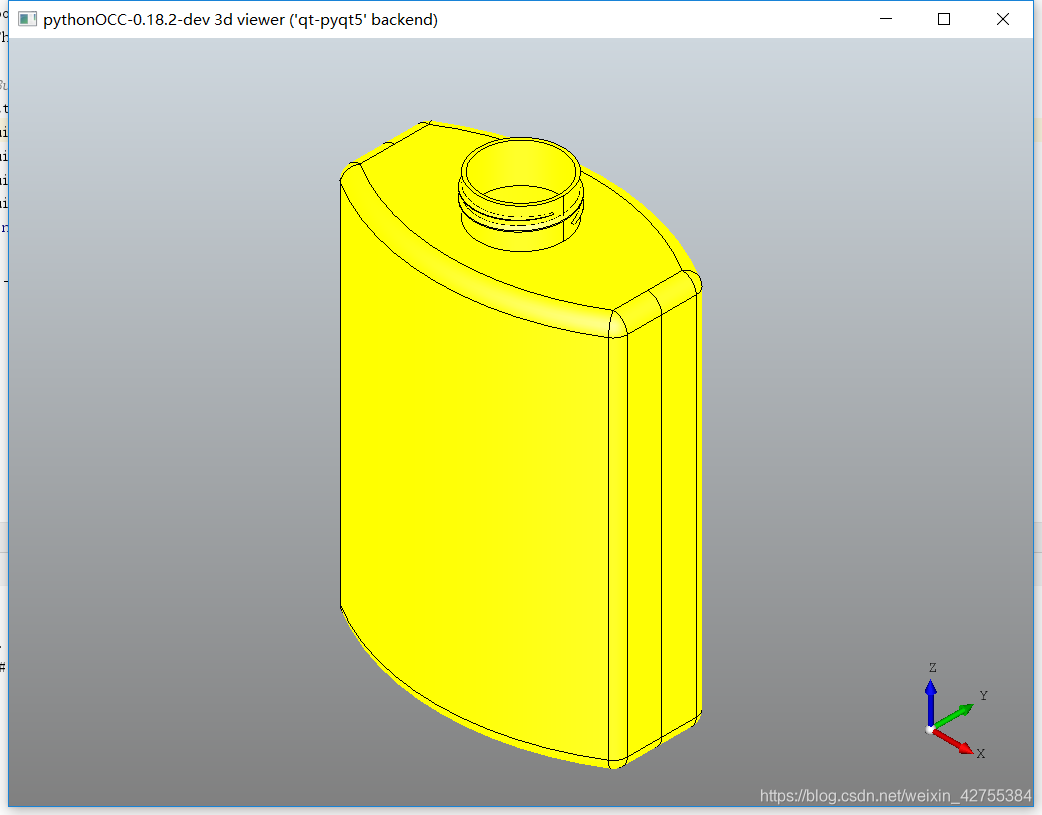Click the pythonOCC app icon in title bar

point(28,20)
